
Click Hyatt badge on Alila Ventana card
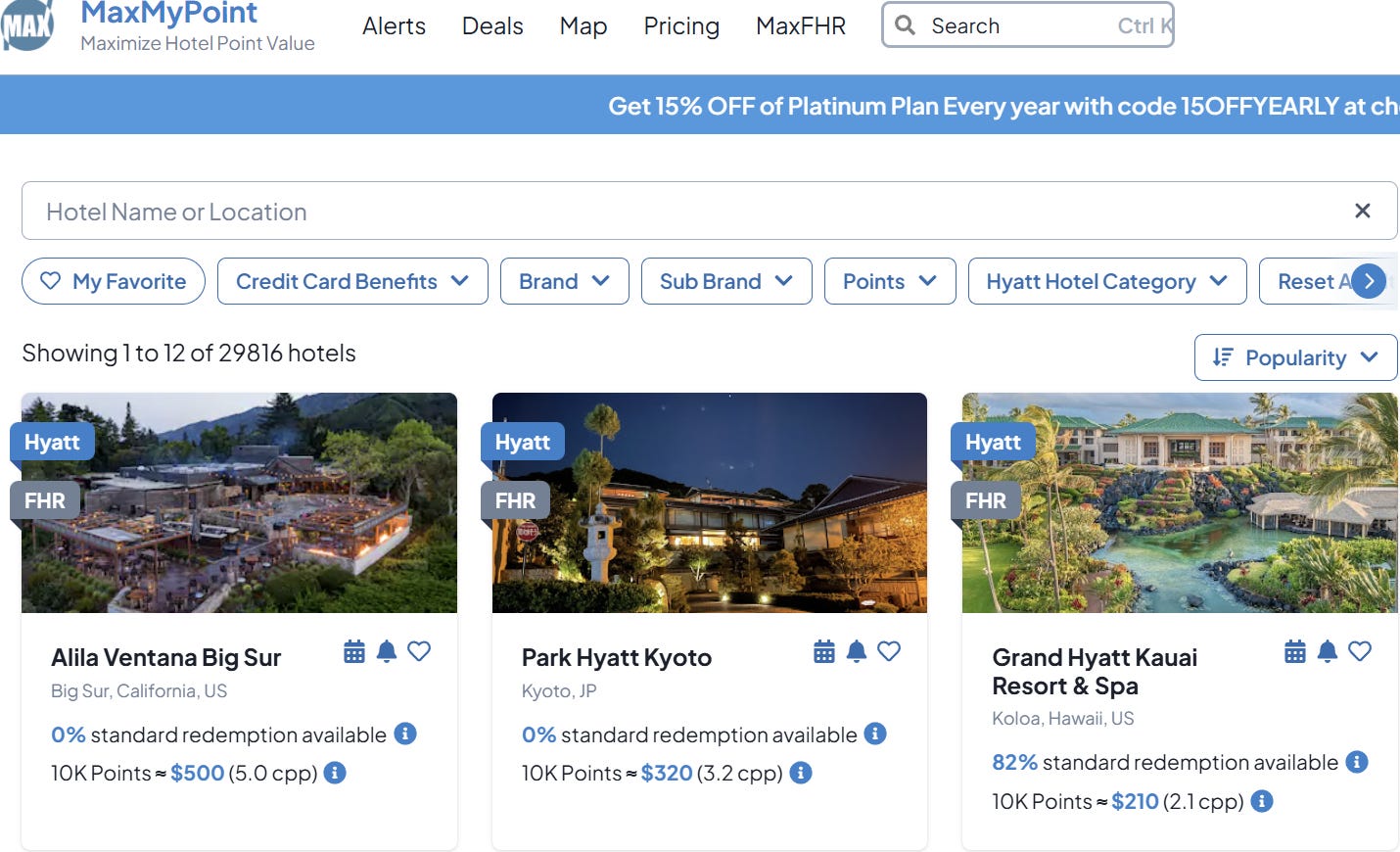(52, 442)
